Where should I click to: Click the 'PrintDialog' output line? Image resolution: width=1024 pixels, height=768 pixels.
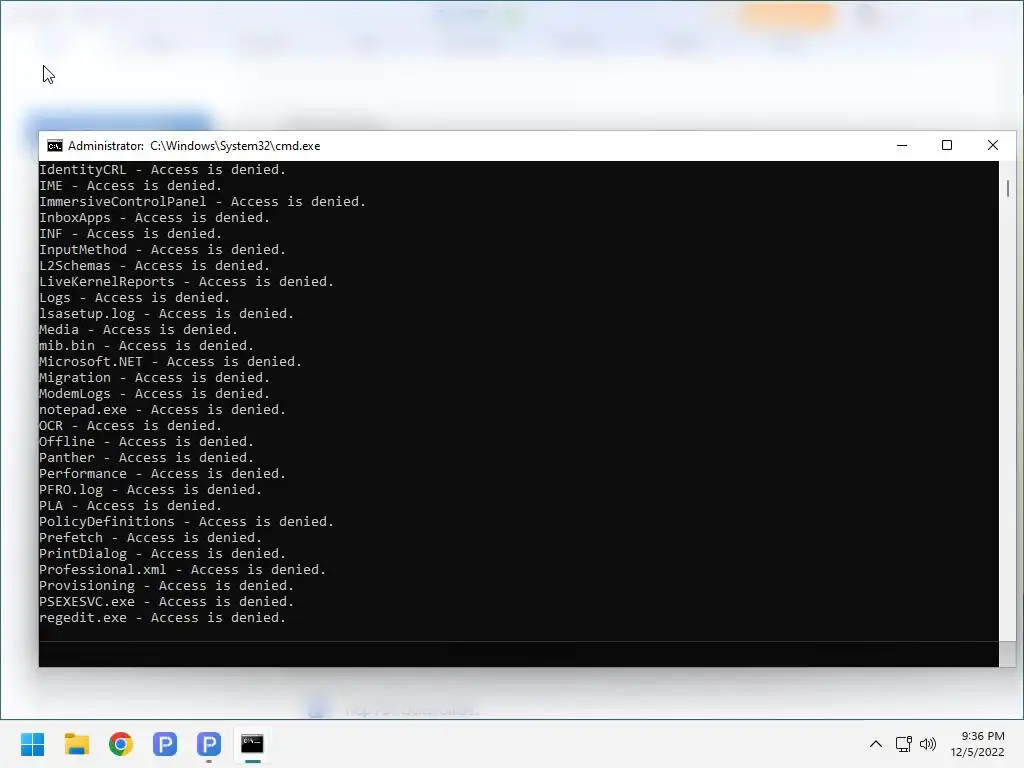(x=163, y=554)
